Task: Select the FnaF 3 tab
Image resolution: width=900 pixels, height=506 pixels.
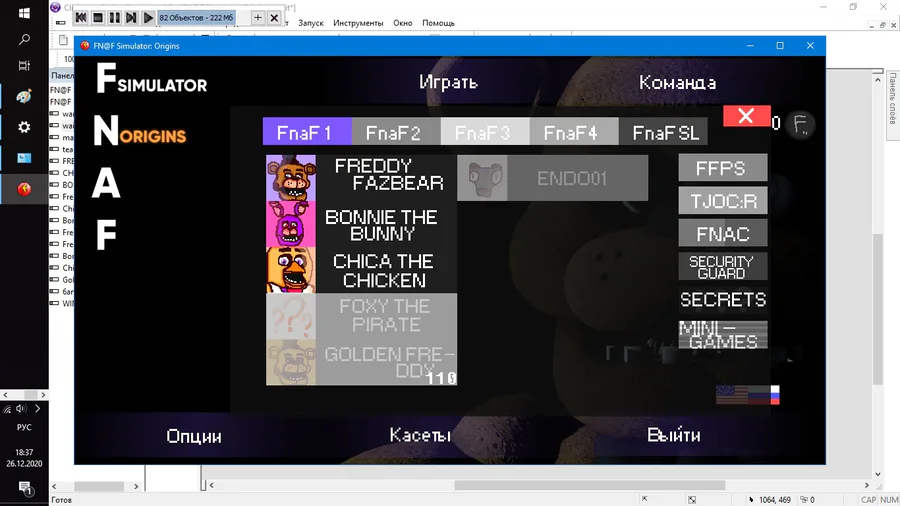Action: pyautogui.click(x=485, y=131)
